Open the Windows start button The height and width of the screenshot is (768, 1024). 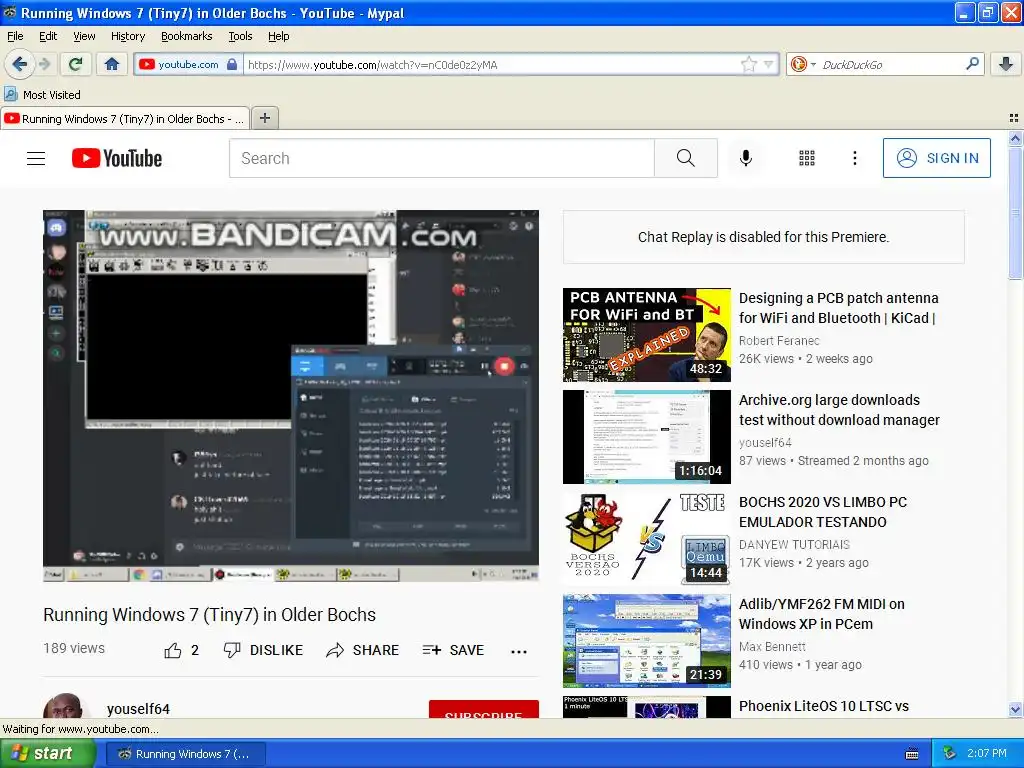(x=48, y=753)
